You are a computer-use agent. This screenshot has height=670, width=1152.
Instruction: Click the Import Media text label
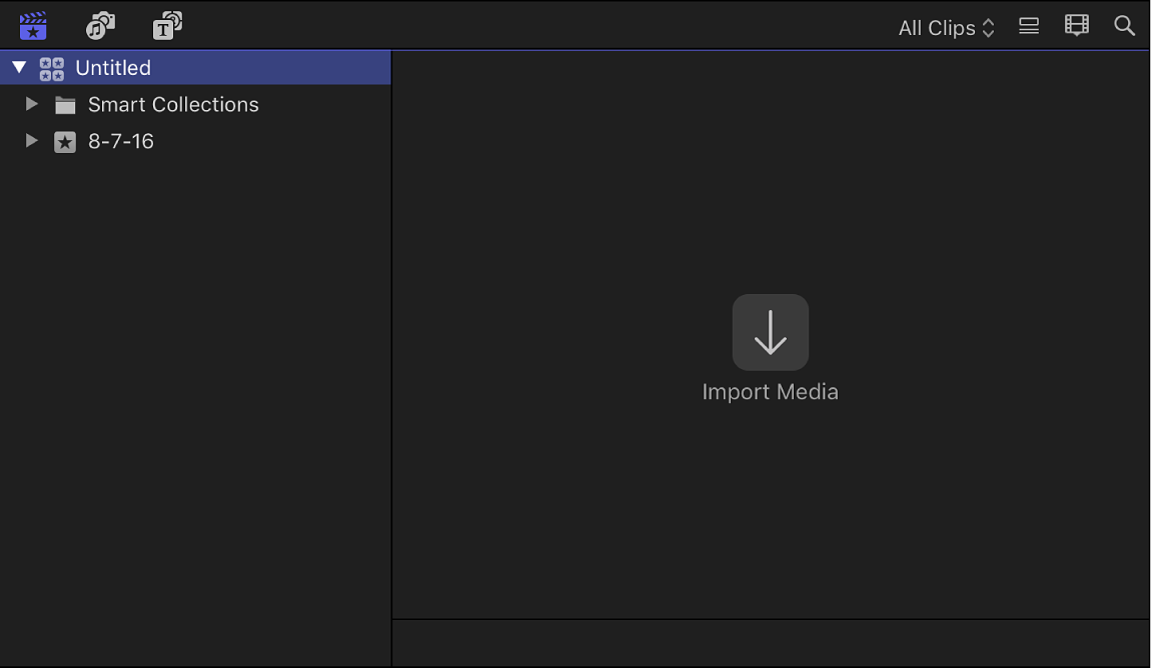pyautogui.click(x=770, y=392)
